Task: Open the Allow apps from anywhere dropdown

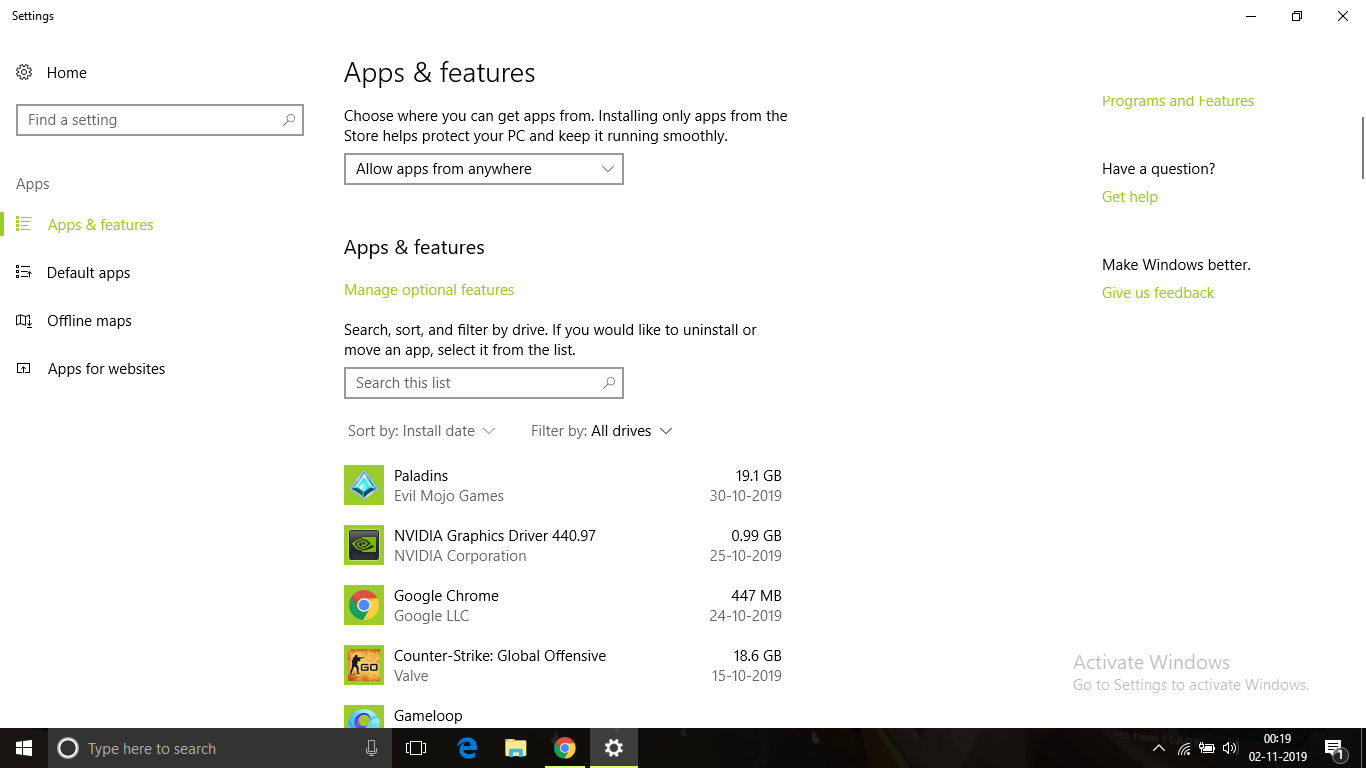Action: coord(484,169)
